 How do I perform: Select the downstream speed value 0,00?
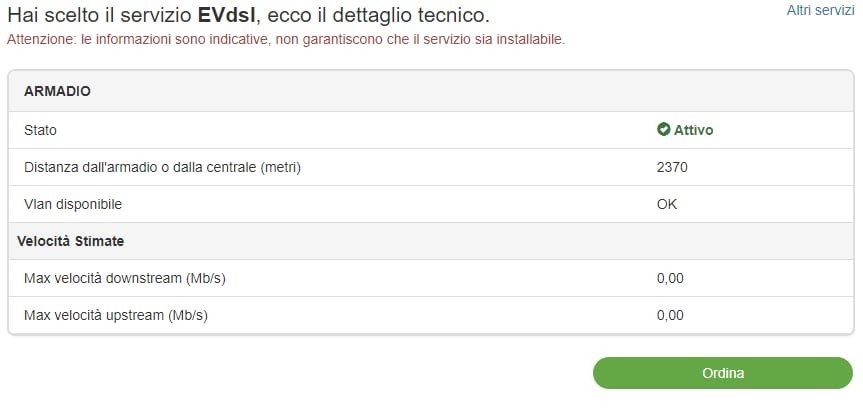(x=670, y=278)
